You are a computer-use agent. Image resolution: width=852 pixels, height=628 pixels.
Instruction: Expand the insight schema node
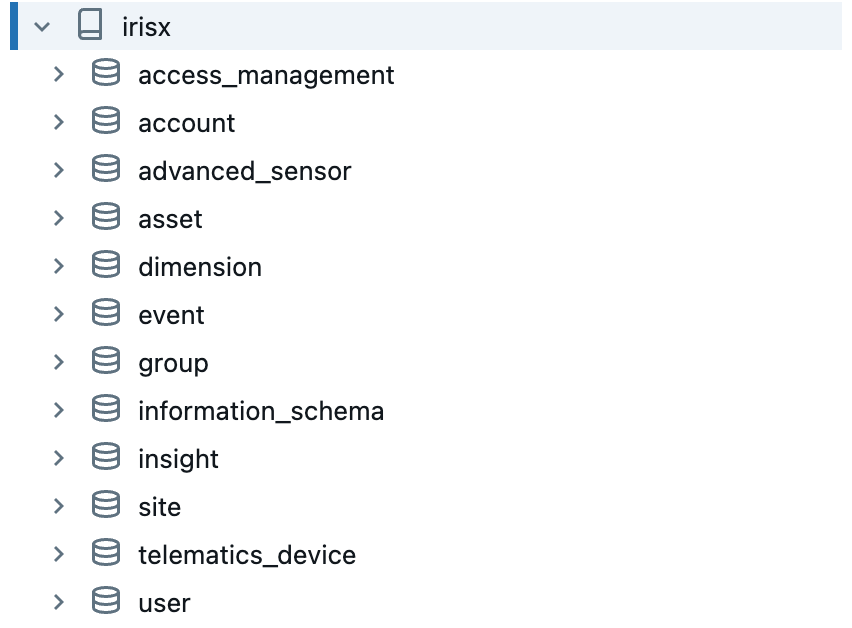[59, 458]
